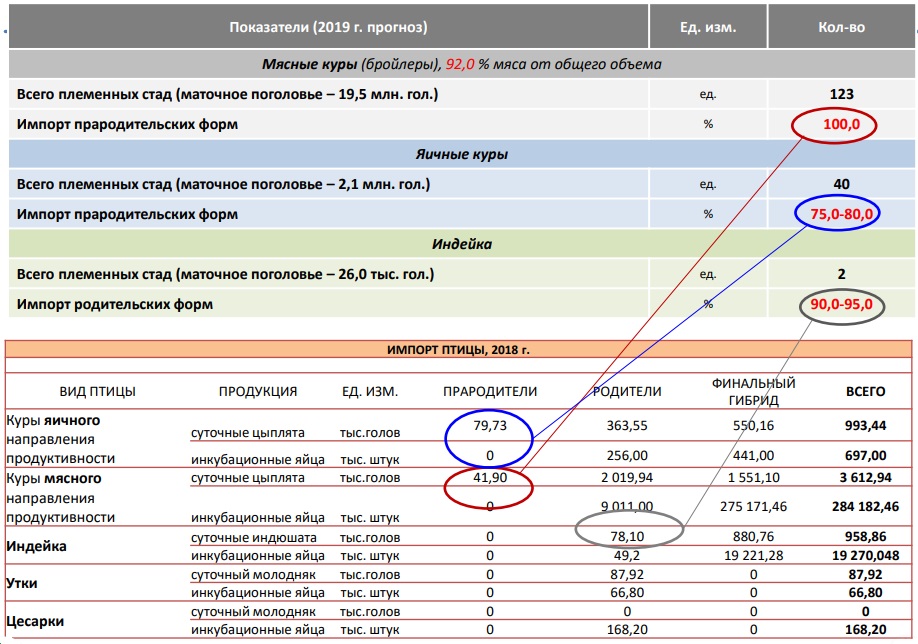
Task: Select the cell '79,73'
Action: (490, 426)
